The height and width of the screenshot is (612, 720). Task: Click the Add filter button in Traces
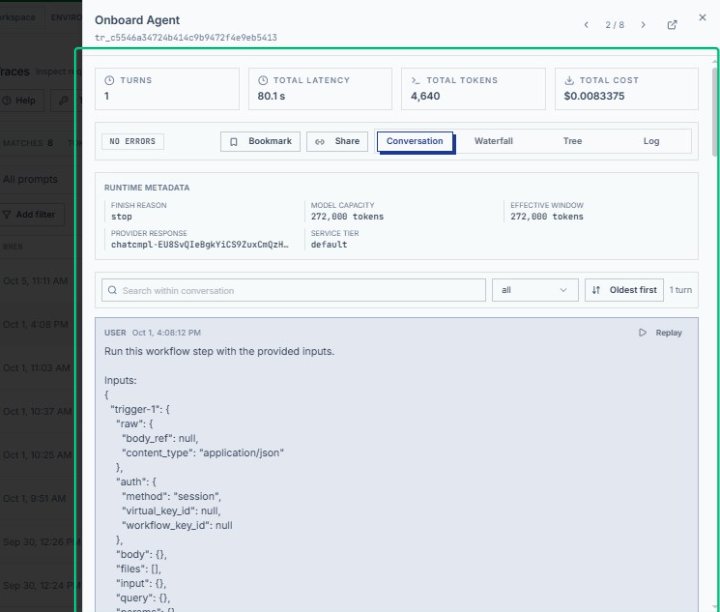(32, 214)
